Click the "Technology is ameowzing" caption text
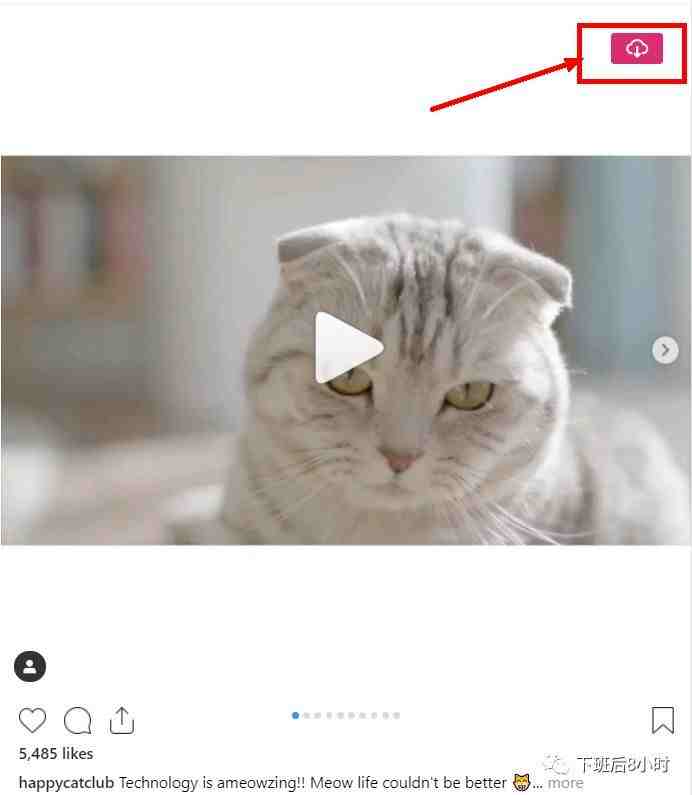 pyautogui.click(x=212, y=783)
